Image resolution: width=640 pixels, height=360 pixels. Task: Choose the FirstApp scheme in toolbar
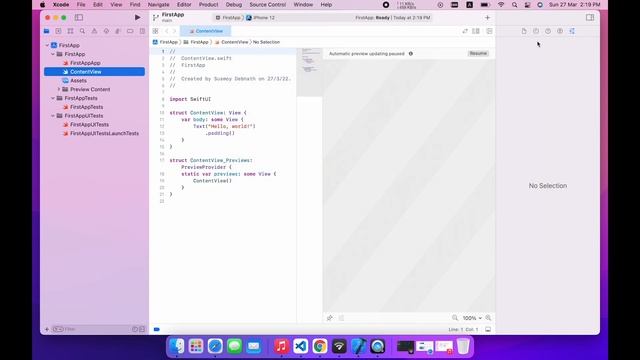click(x=228, y=18)
